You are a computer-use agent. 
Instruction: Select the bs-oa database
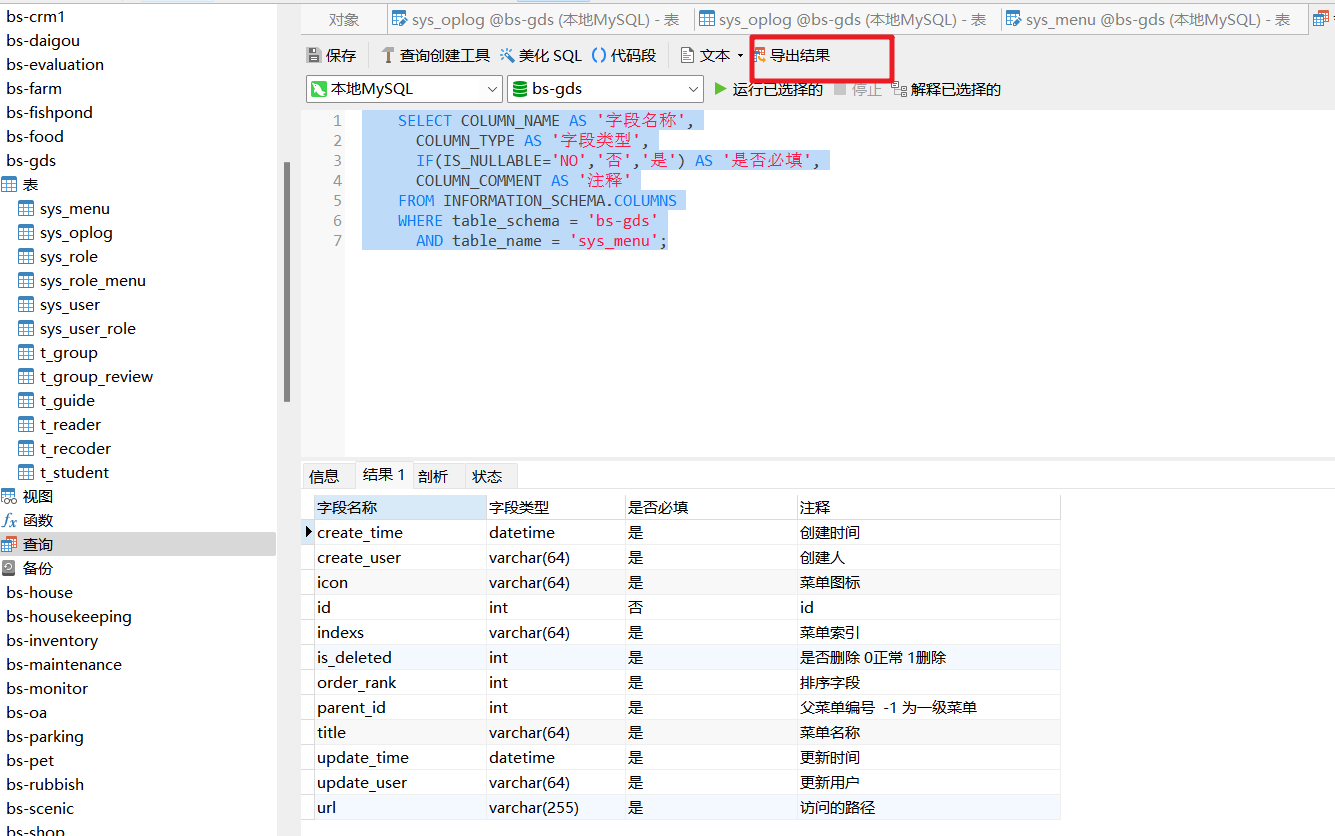pyautogui.click(x=26, y=713)
